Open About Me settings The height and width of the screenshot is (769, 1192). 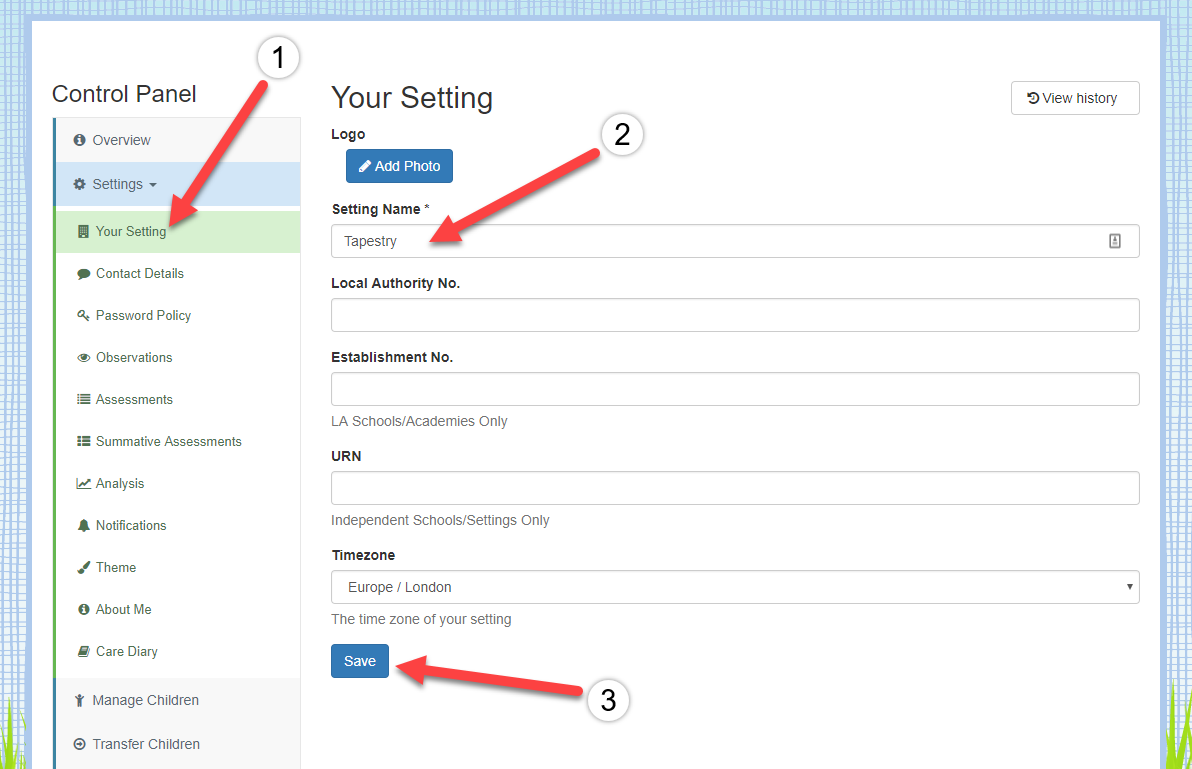[x=179, y=609]
